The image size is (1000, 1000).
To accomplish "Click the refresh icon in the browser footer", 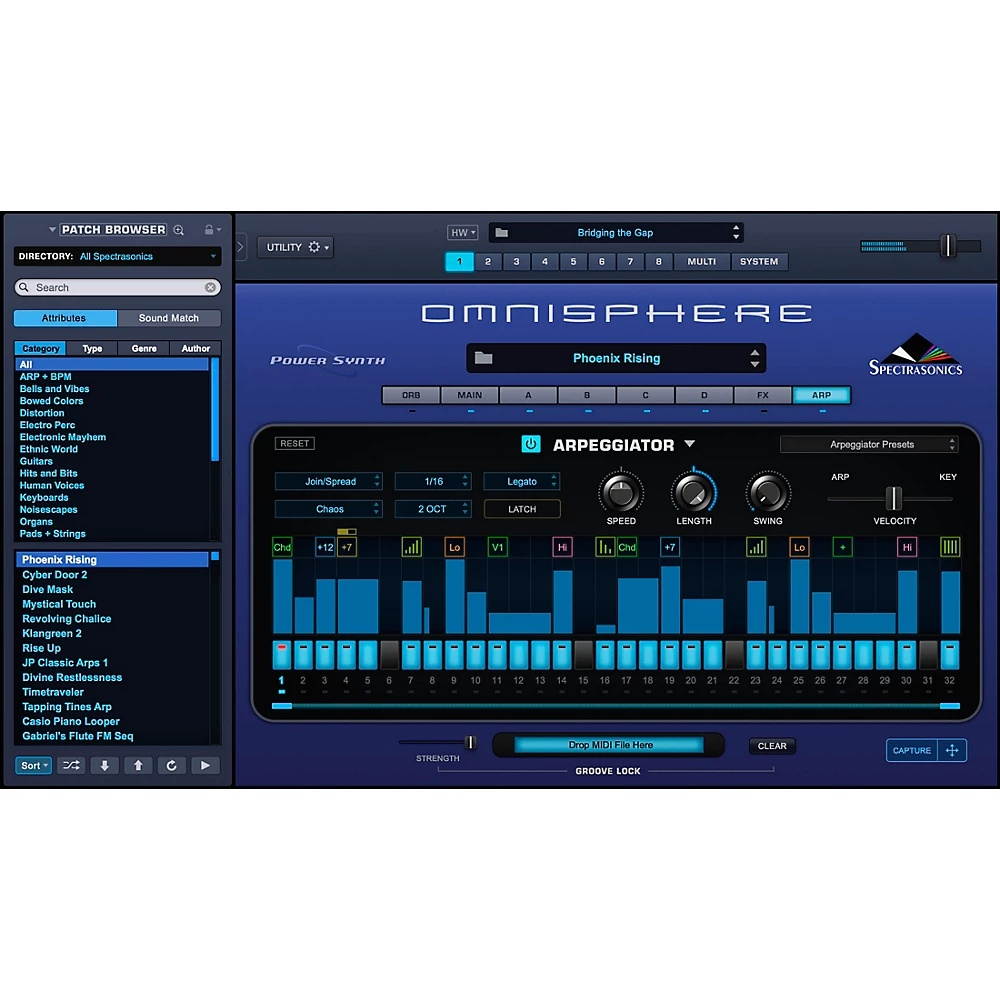I will click(170, 765).
